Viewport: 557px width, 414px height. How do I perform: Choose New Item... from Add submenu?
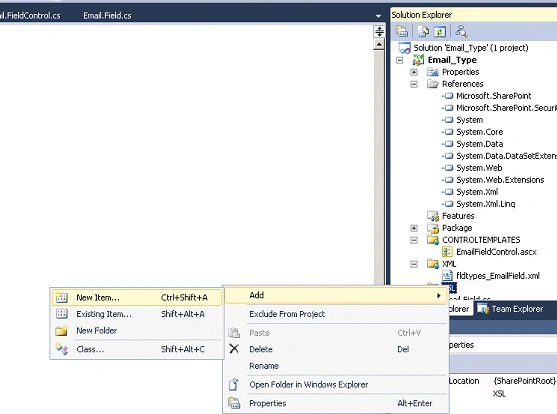click(137, 297)
